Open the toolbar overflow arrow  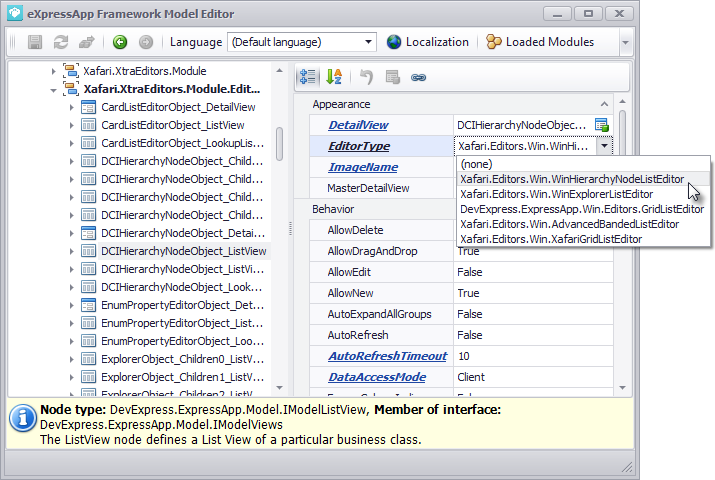(x=625, y=42)
